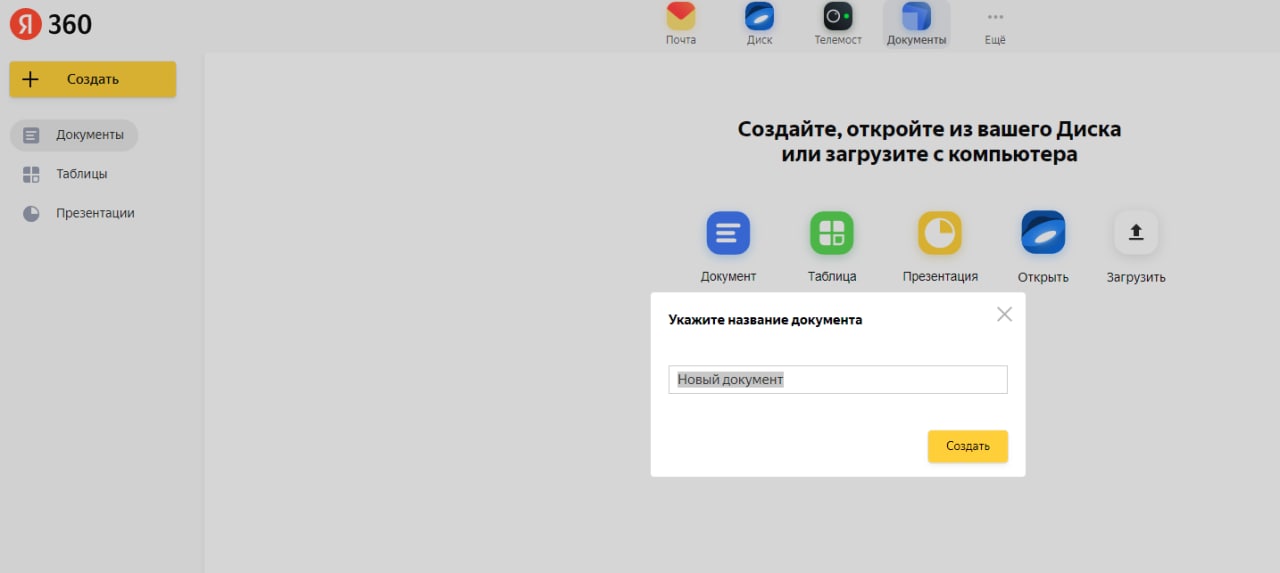Create a new Презентация via yellow icon
The width and height of the screenshot is (1280, 573).
[940, 233]
